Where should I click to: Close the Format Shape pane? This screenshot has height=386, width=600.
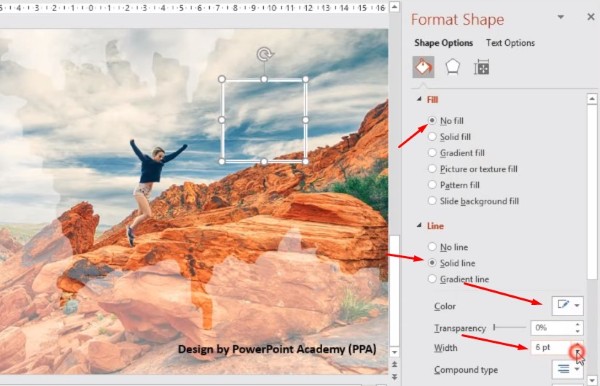591,17
